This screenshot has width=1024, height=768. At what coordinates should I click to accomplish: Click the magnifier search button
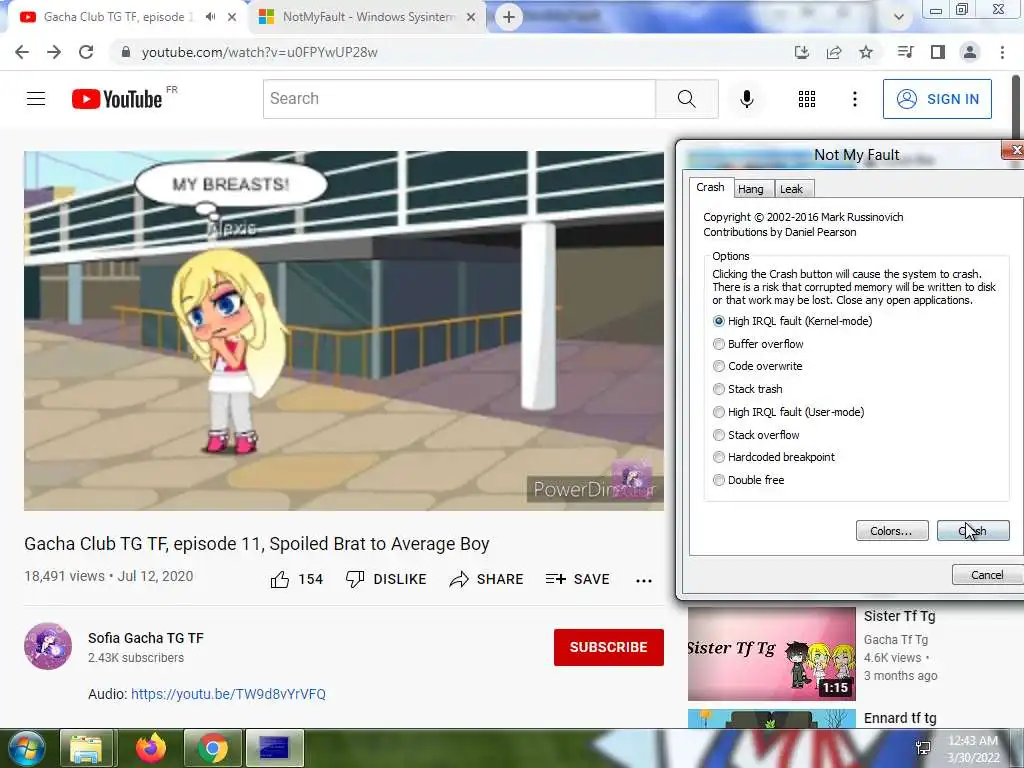686,99
